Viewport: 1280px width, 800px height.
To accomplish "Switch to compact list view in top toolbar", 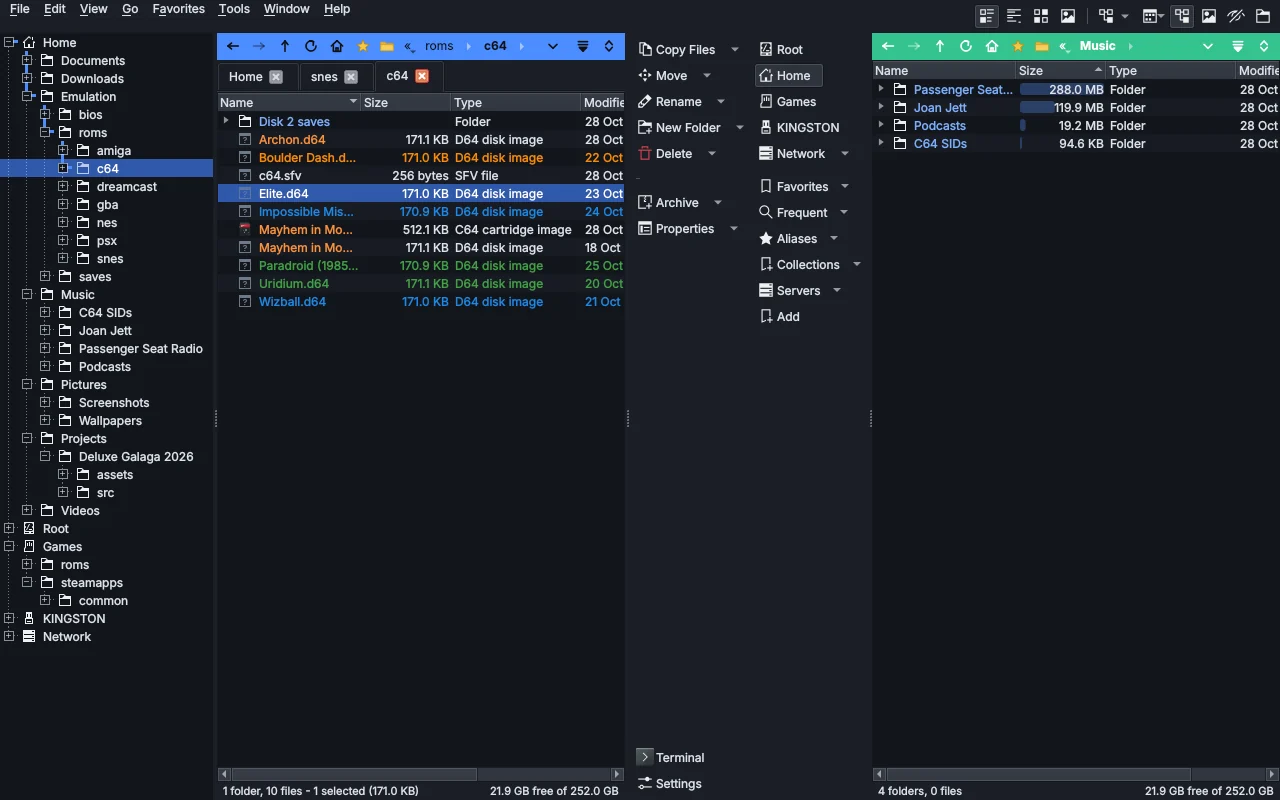I will 1014,16.
